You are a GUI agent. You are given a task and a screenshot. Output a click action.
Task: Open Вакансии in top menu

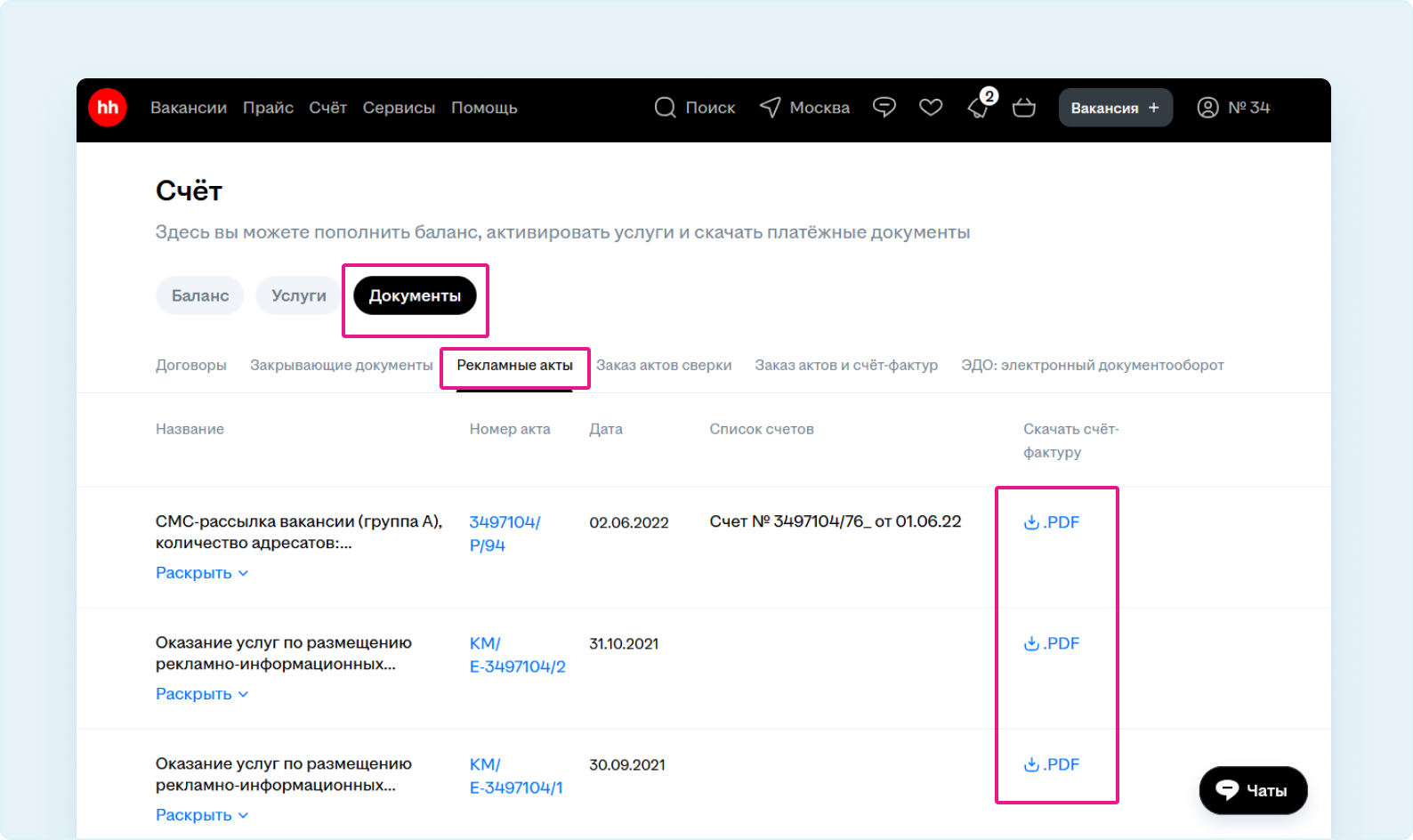tap(189, 108)
